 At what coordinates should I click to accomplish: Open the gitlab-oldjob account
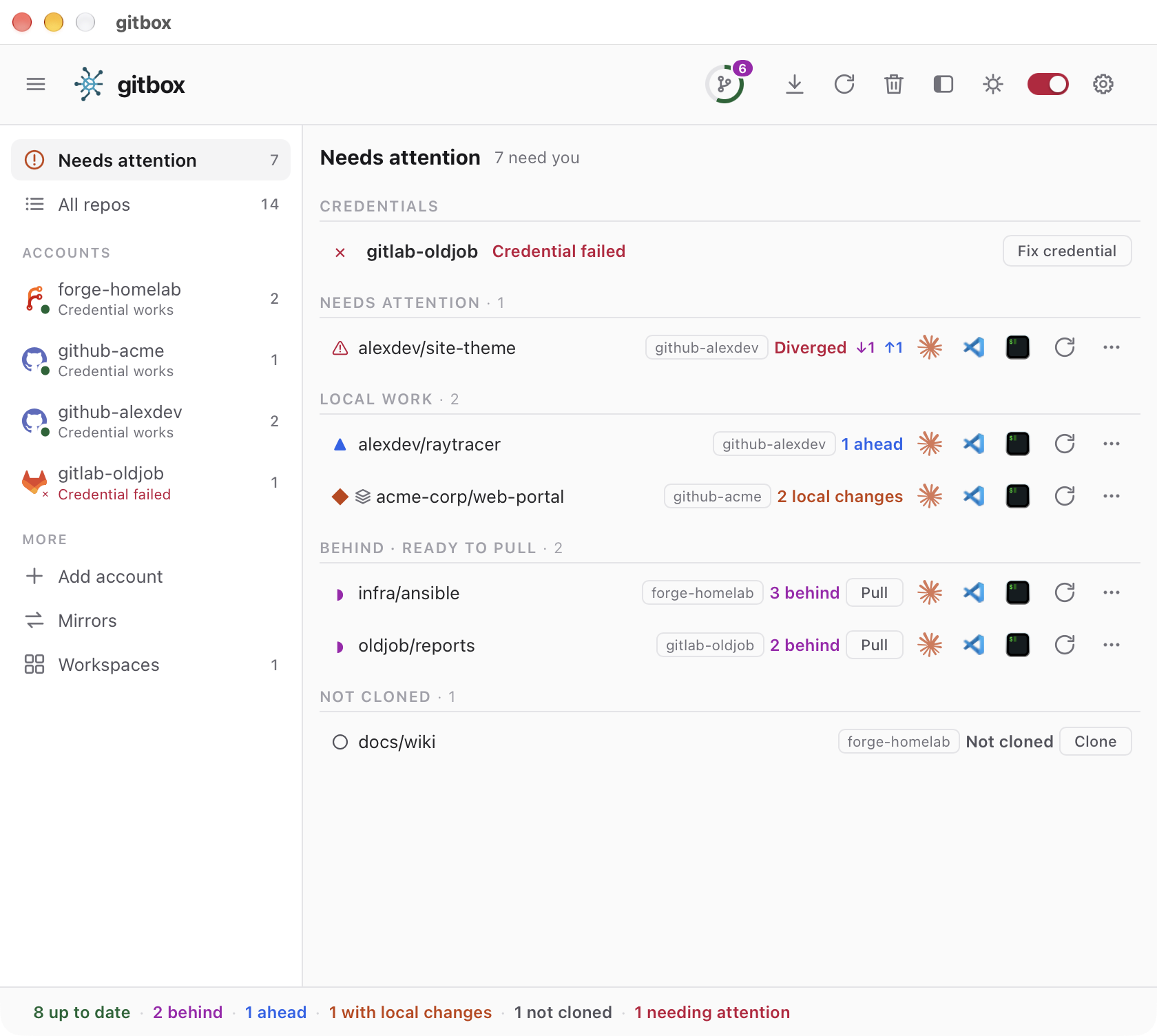coord(151,483)
